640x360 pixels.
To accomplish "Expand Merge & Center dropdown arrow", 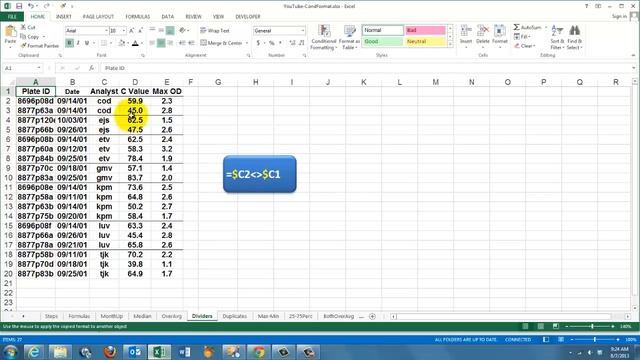I will [x=247, y=43].
